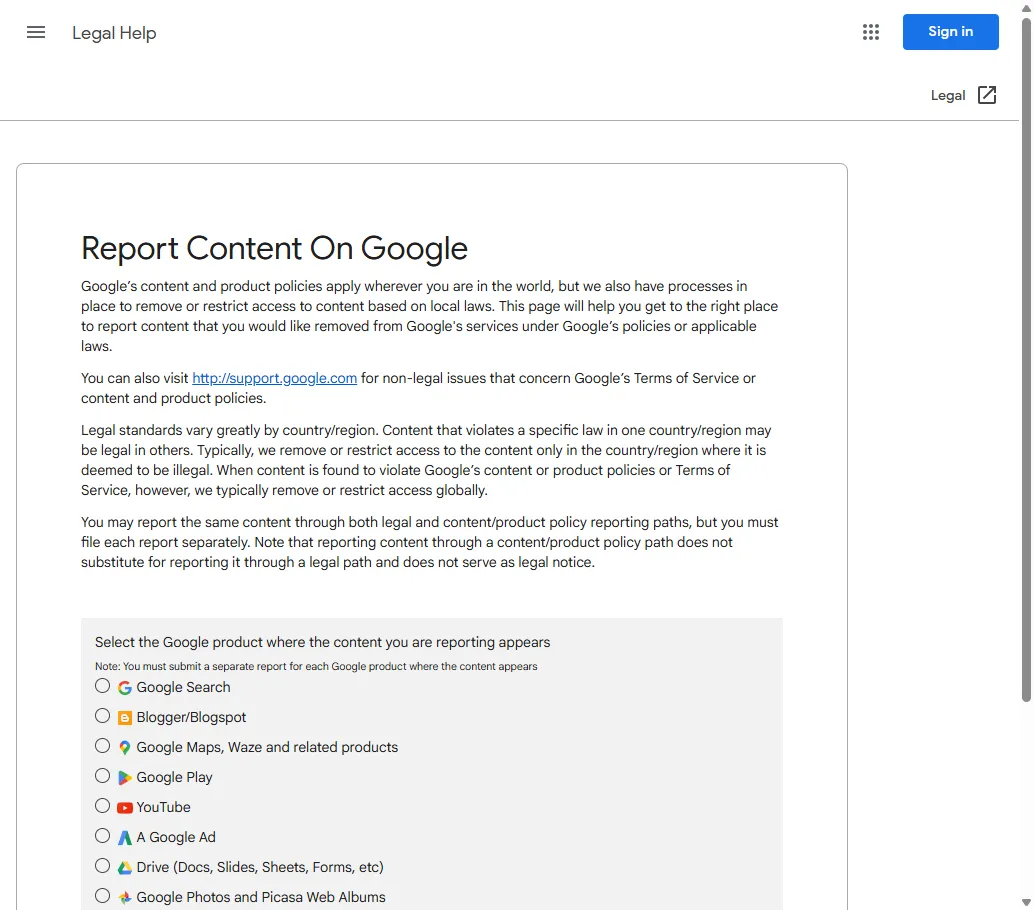1034x910 pixels.
Task: Click the Google Play triangle icon
Action: 124,777
